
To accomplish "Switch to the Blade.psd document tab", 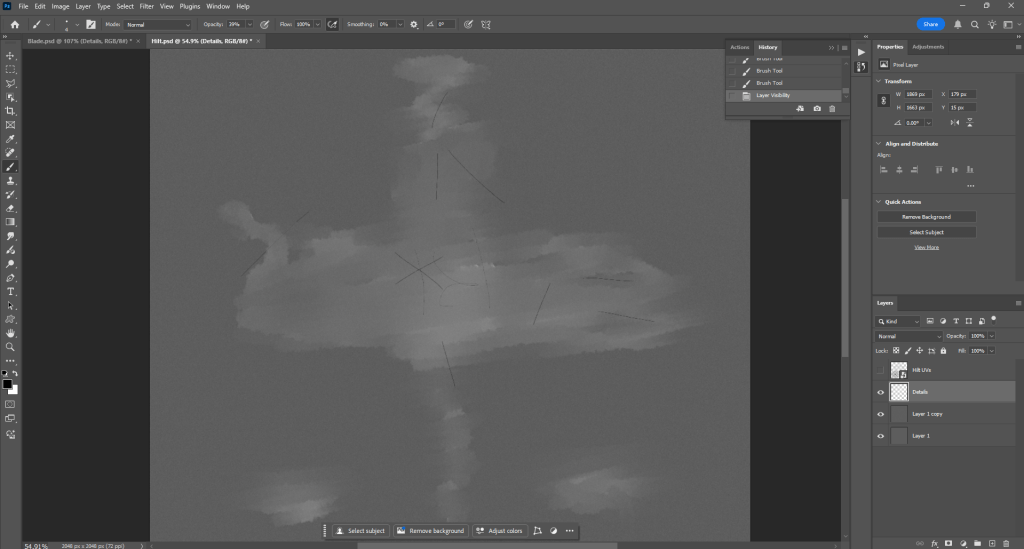I will 83,41.
